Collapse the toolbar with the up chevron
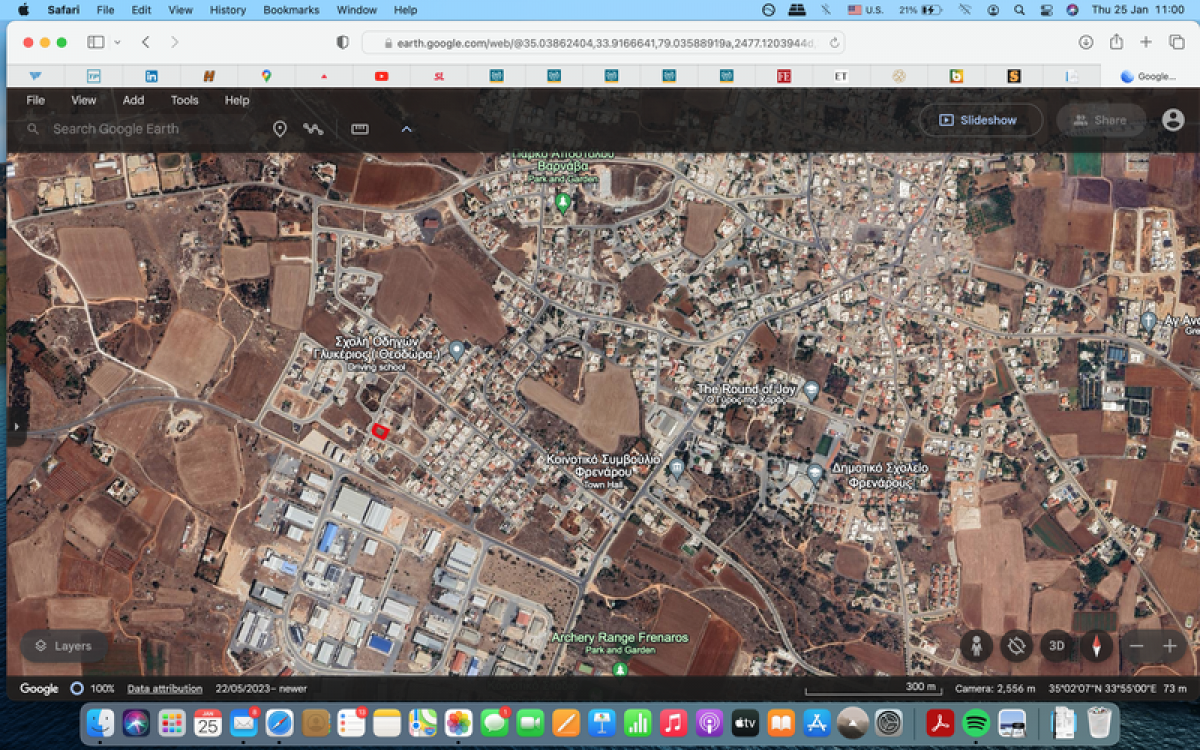This screenshot has width=1200, height=750. click(x=406, y=129)
